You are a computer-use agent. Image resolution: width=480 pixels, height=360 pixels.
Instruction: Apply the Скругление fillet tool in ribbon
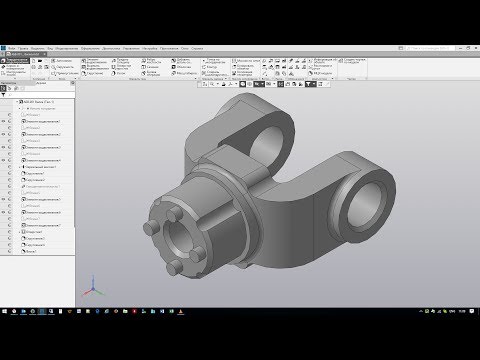click(x=93, y=73)
